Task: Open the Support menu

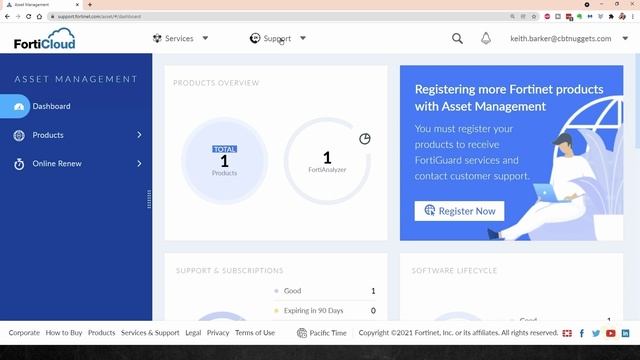Action: pyautogui.click(x=277, y=38)
